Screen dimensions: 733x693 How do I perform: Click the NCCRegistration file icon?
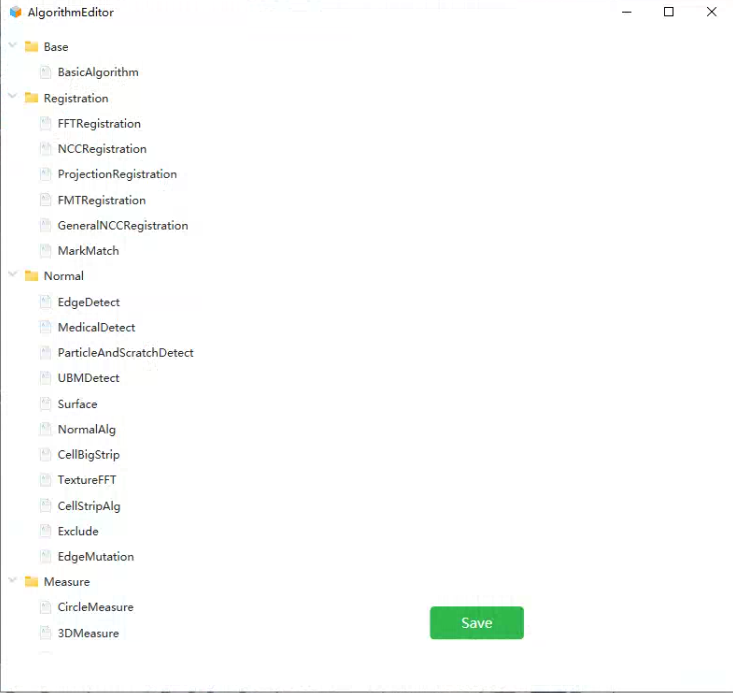tap(45, 149)
